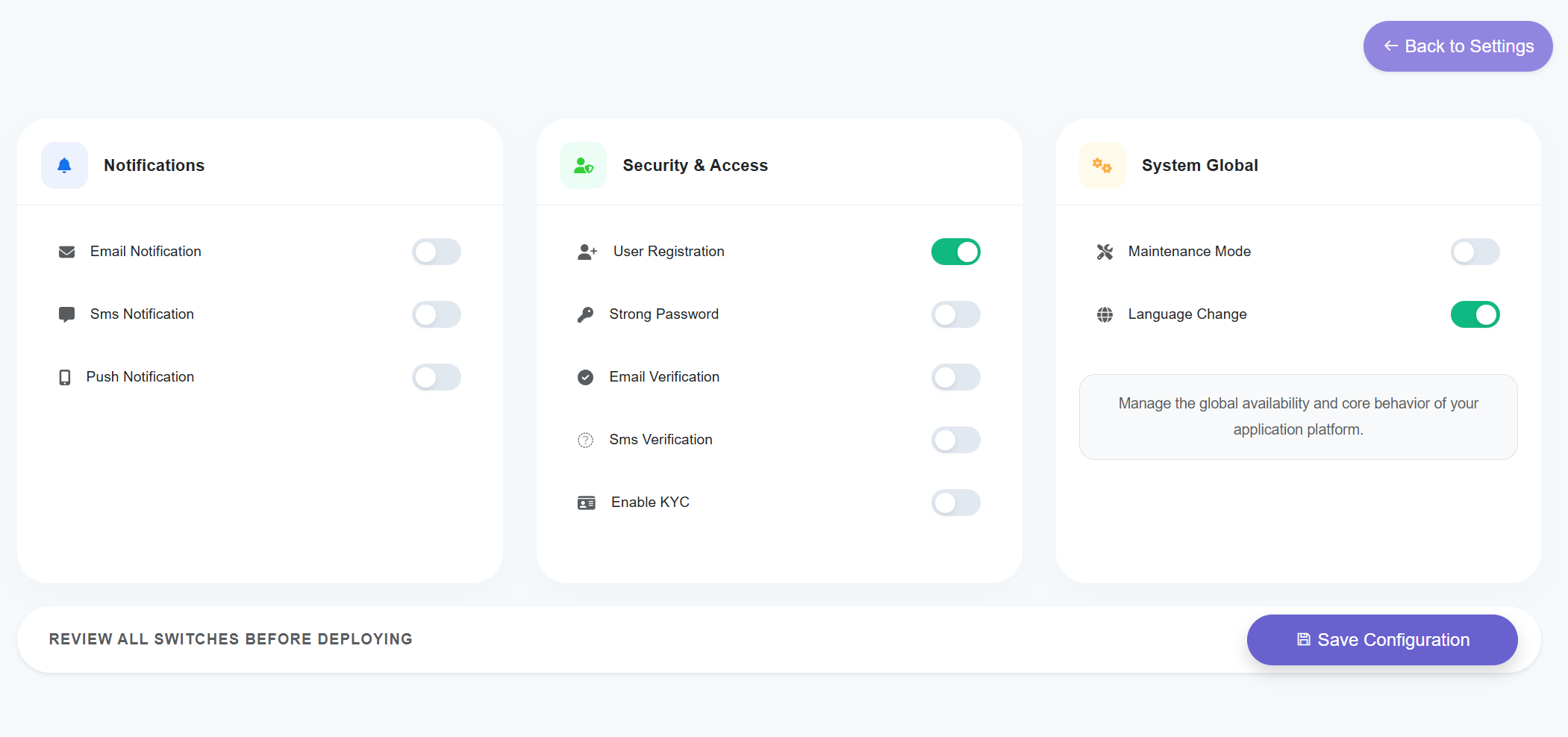The height and width of the screenshot is (737, 1568).
Task: Click the Email Verification checkmark icon
Action: point(585,377)
